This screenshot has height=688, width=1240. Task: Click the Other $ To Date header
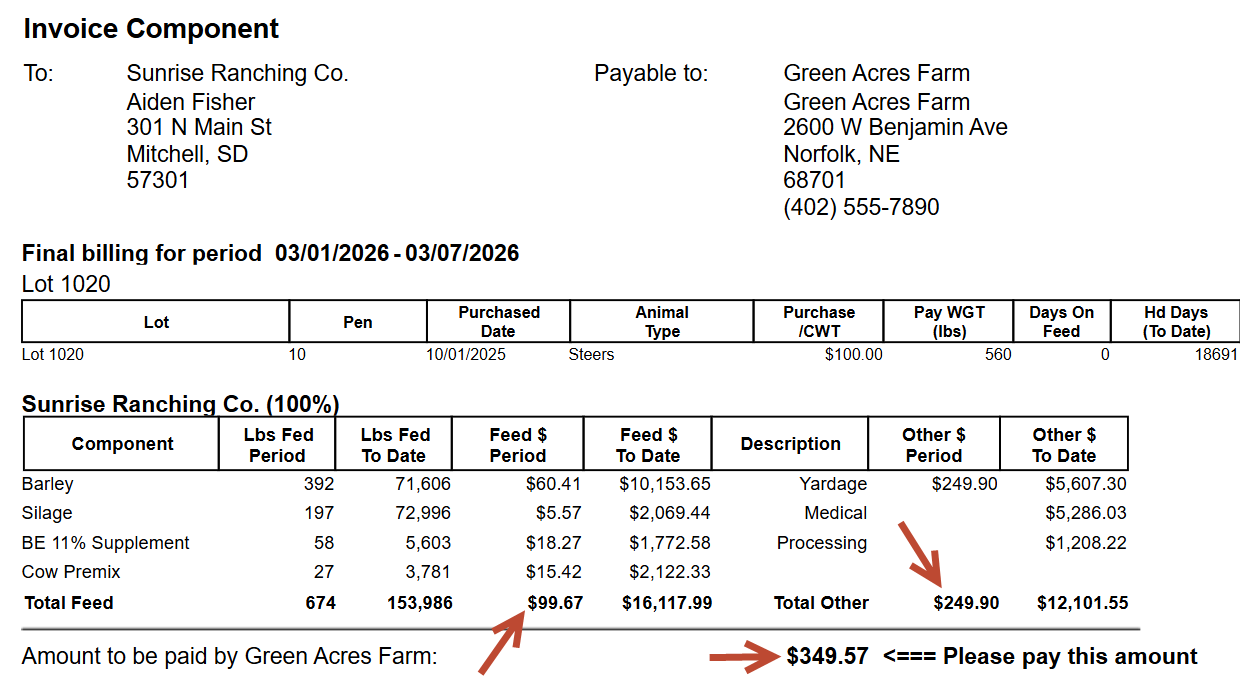(1063, 445)
